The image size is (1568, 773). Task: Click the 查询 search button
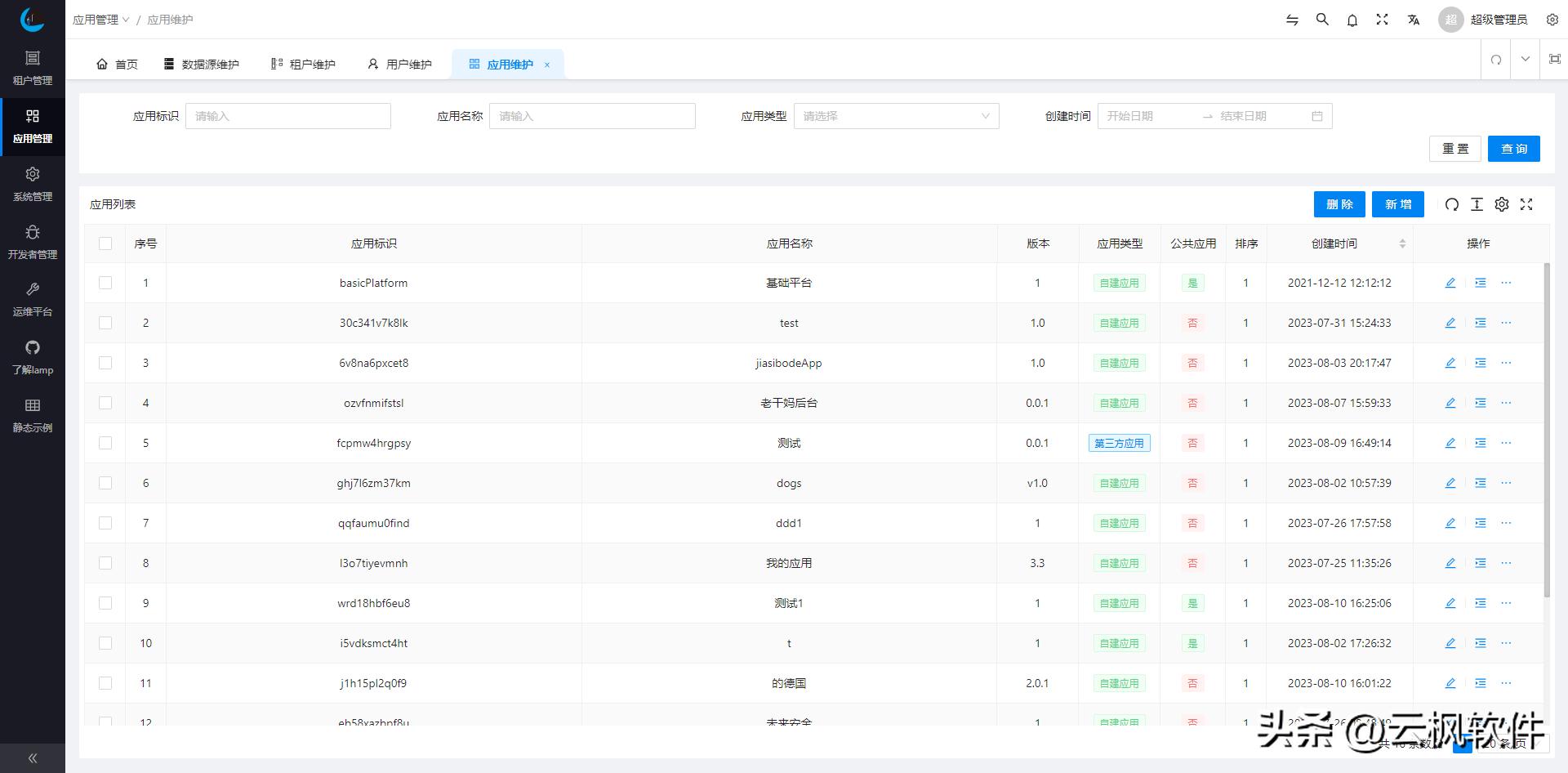pyautogui.click(x=1513, y=149)
